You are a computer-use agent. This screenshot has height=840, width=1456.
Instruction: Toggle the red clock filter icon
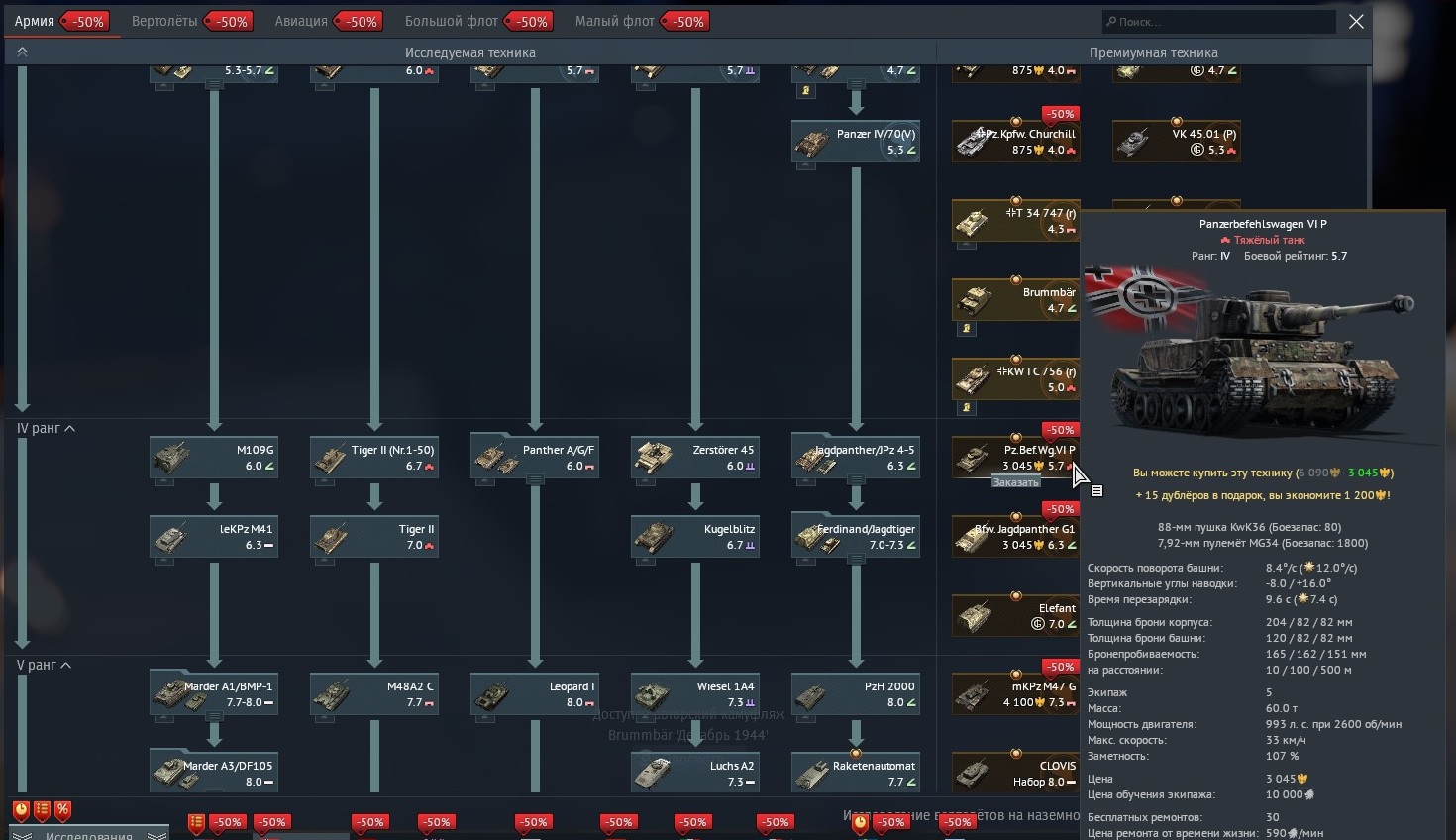(21, 810)
